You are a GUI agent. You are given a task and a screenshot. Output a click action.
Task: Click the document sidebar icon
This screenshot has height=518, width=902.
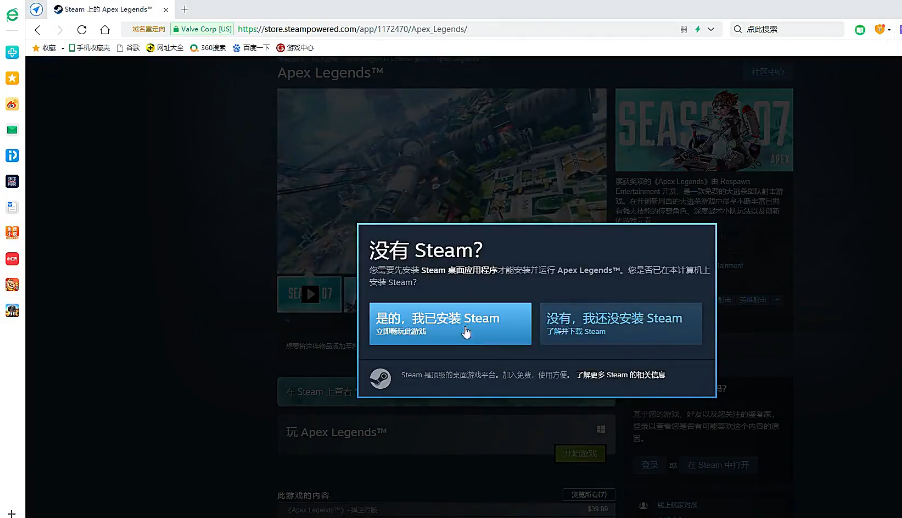point(12,207)
